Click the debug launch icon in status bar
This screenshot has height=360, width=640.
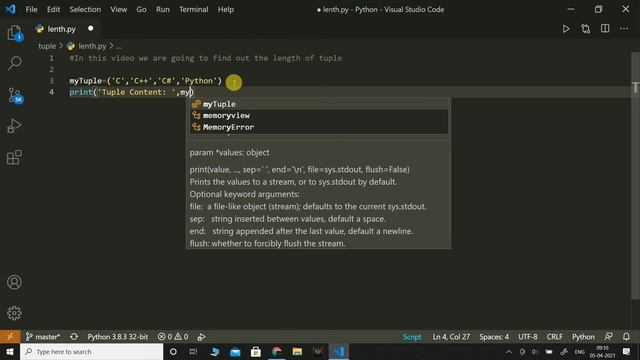(201, 337)
